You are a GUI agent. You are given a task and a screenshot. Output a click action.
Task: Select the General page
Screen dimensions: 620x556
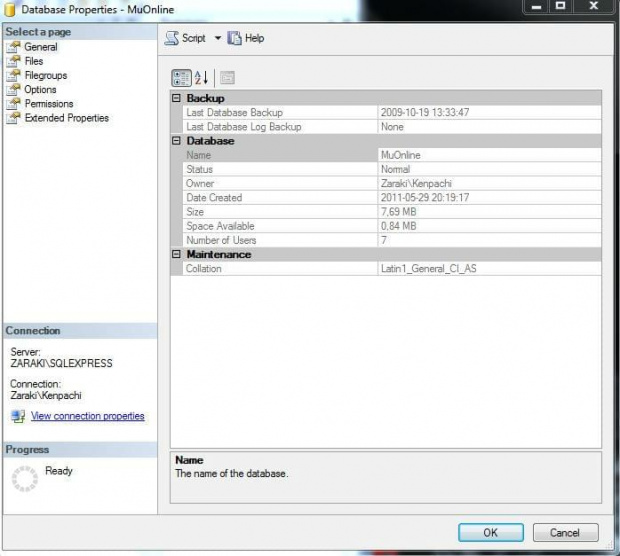click(x=40, y=47)
